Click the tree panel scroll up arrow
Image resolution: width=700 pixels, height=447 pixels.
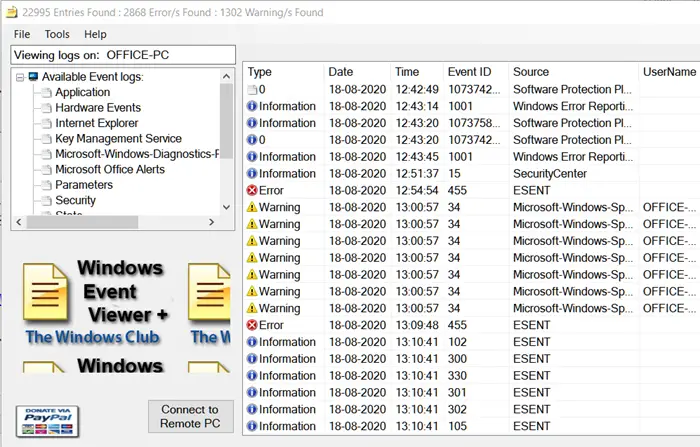point(226,76)
